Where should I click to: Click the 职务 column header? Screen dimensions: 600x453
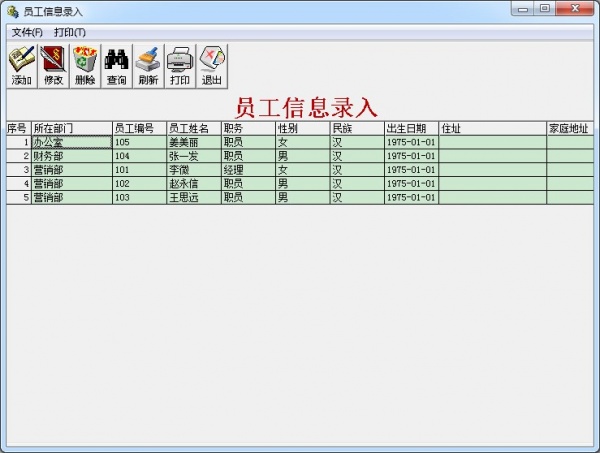click(x=248, y=129)
